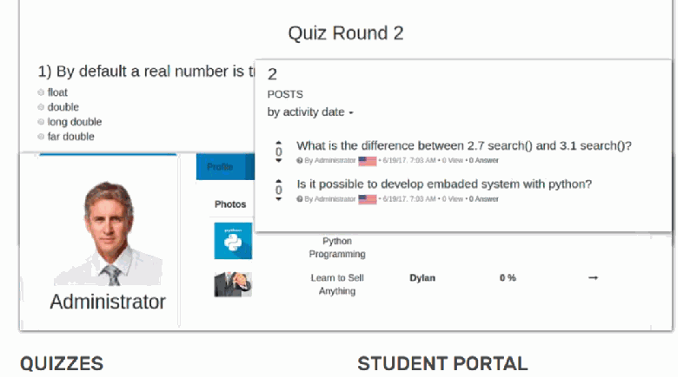The image size is (678, 377).
Task: Click the US flag on second post
Action: (367, 199)
